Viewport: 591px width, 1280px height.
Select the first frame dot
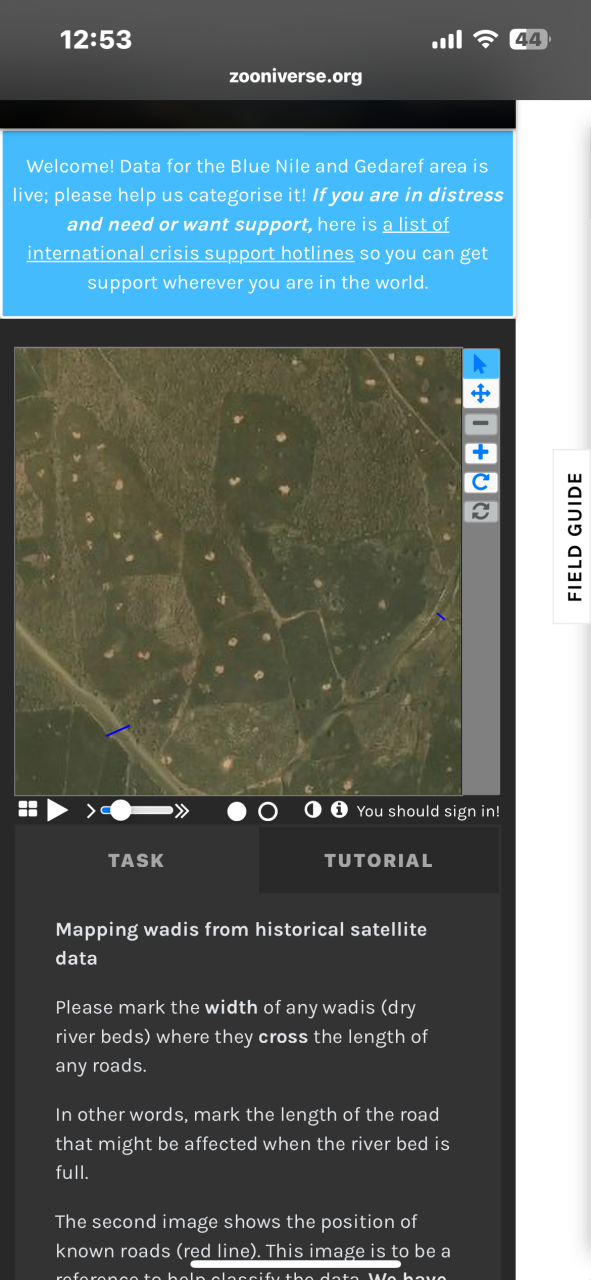pyautogui.click(x=237, y=811)
